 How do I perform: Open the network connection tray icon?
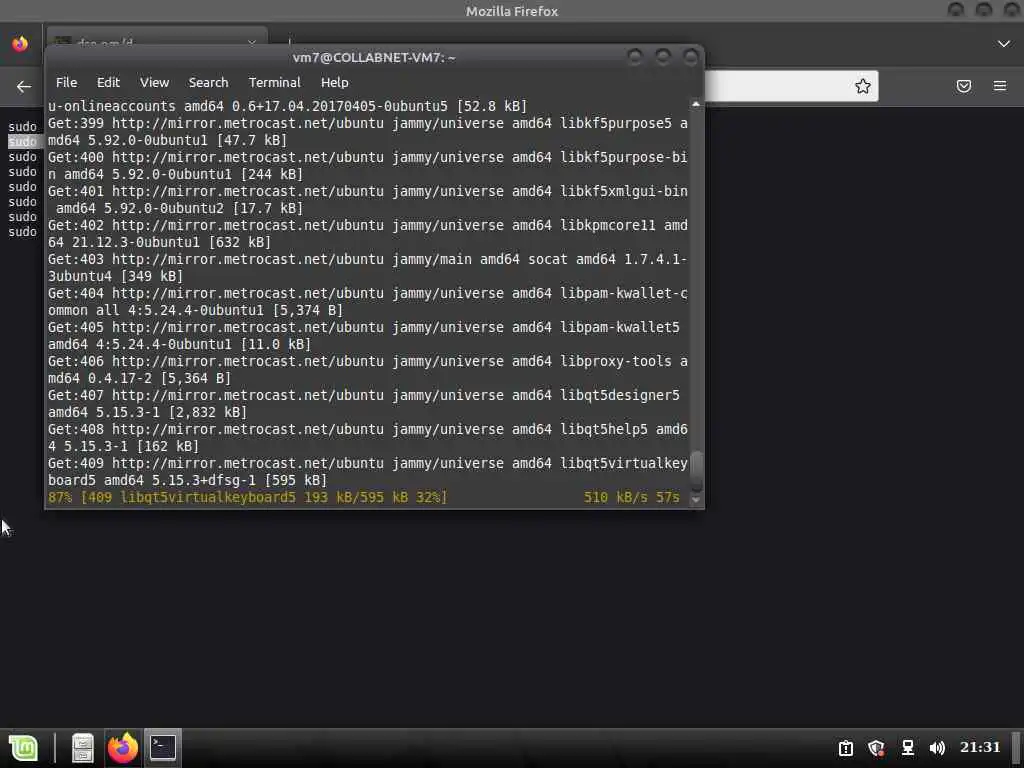(907, 748)
